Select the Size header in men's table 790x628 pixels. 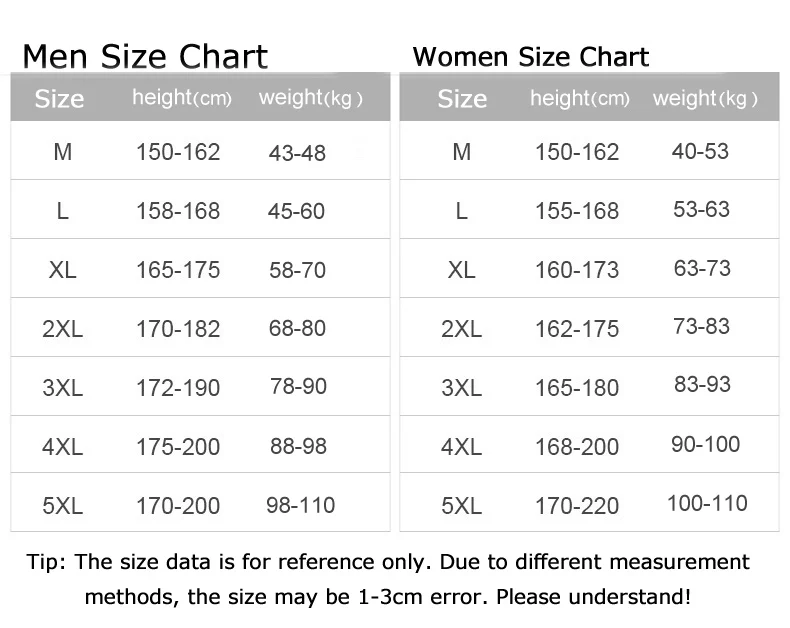tap(59, 99)
